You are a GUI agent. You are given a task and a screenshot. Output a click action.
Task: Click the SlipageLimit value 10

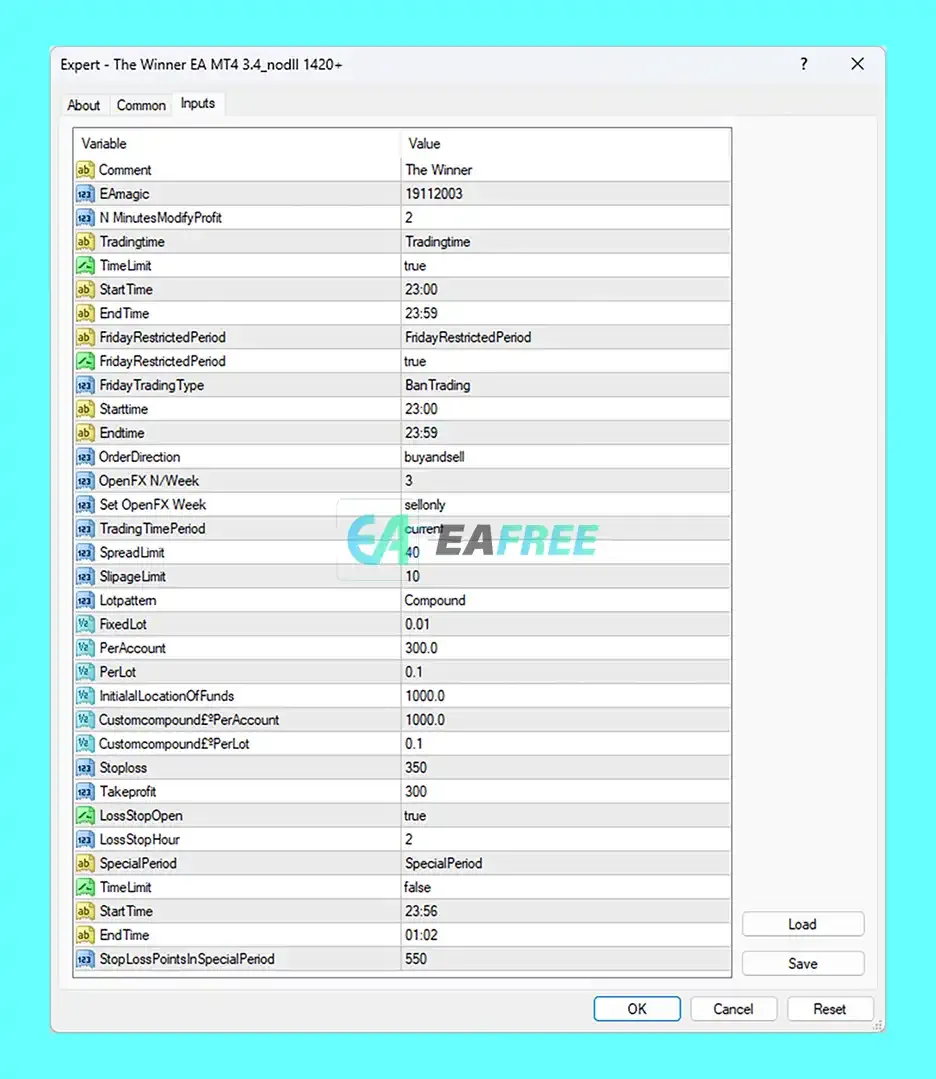pyautogui.click(x=412, y=577)
